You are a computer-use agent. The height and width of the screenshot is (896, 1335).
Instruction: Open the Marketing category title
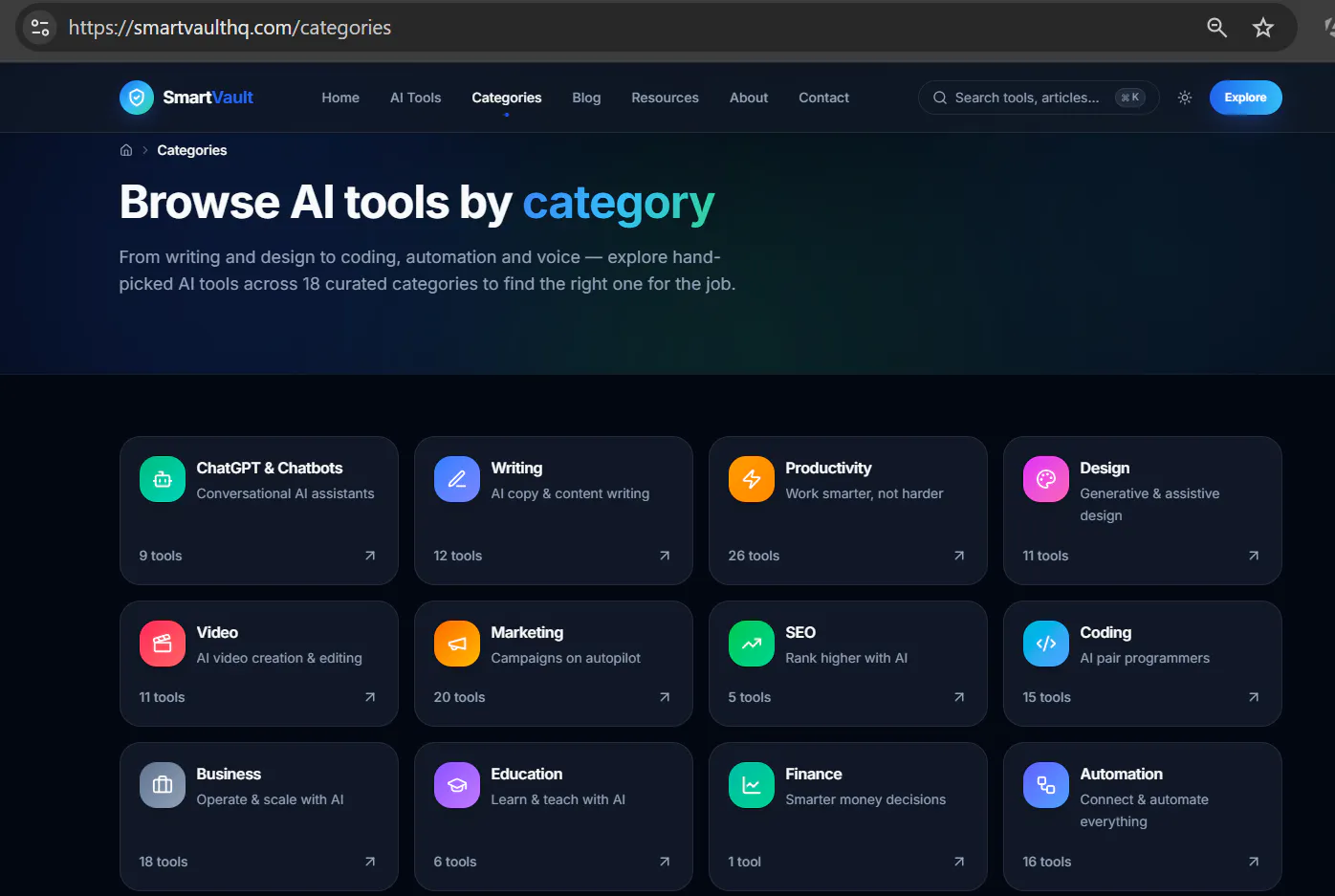coord(527,632)
